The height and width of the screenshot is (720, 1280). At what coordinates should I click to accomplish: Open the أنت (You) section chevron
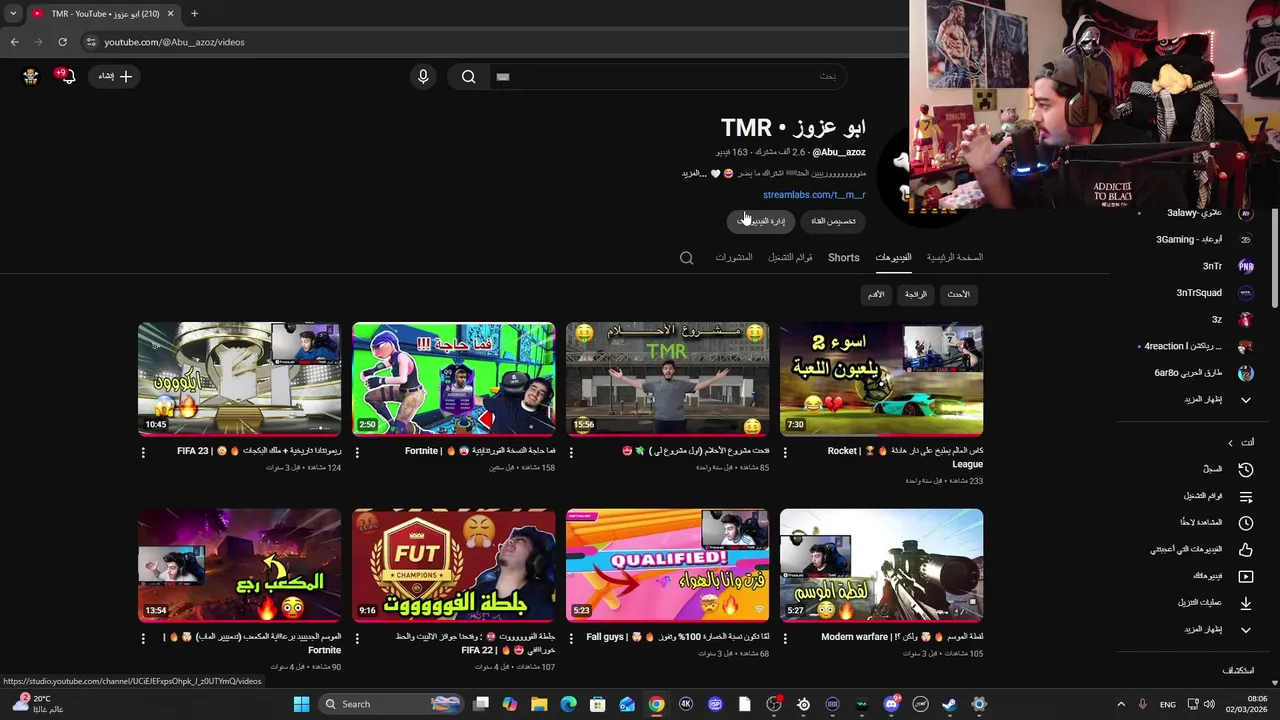point(1231,443)
